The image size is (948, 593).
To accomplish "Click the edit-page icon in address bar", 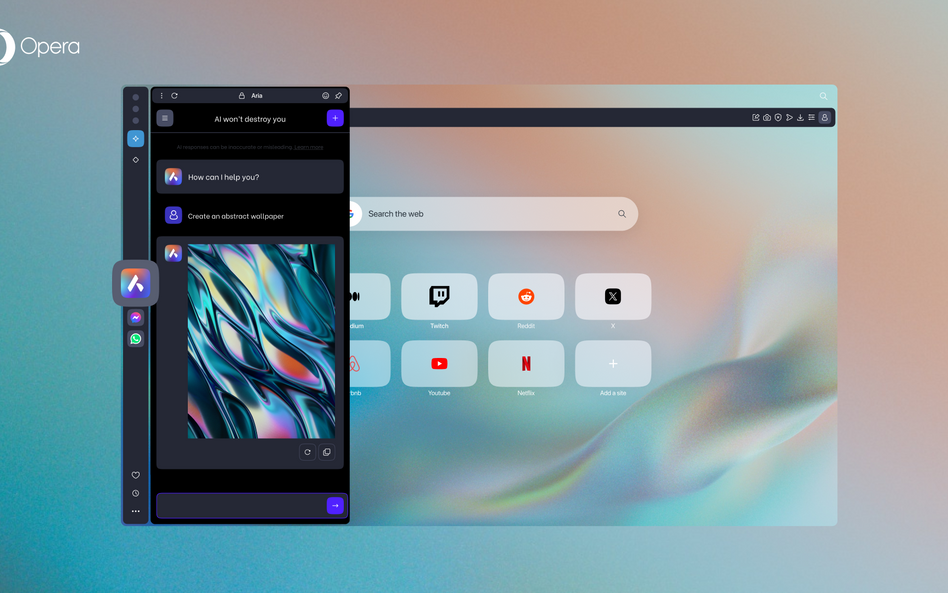I will tap(756, 117).
